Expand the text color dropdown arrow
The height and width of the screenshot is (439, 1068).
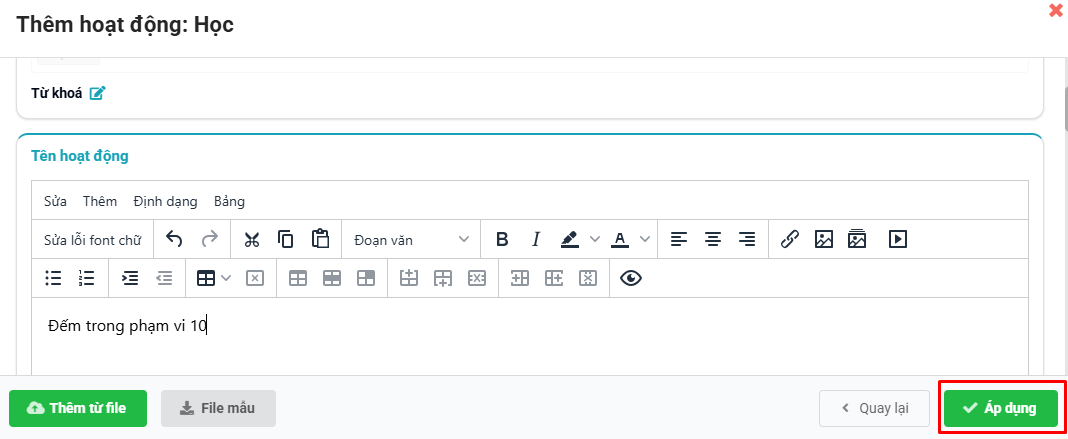tap(645, 239)
